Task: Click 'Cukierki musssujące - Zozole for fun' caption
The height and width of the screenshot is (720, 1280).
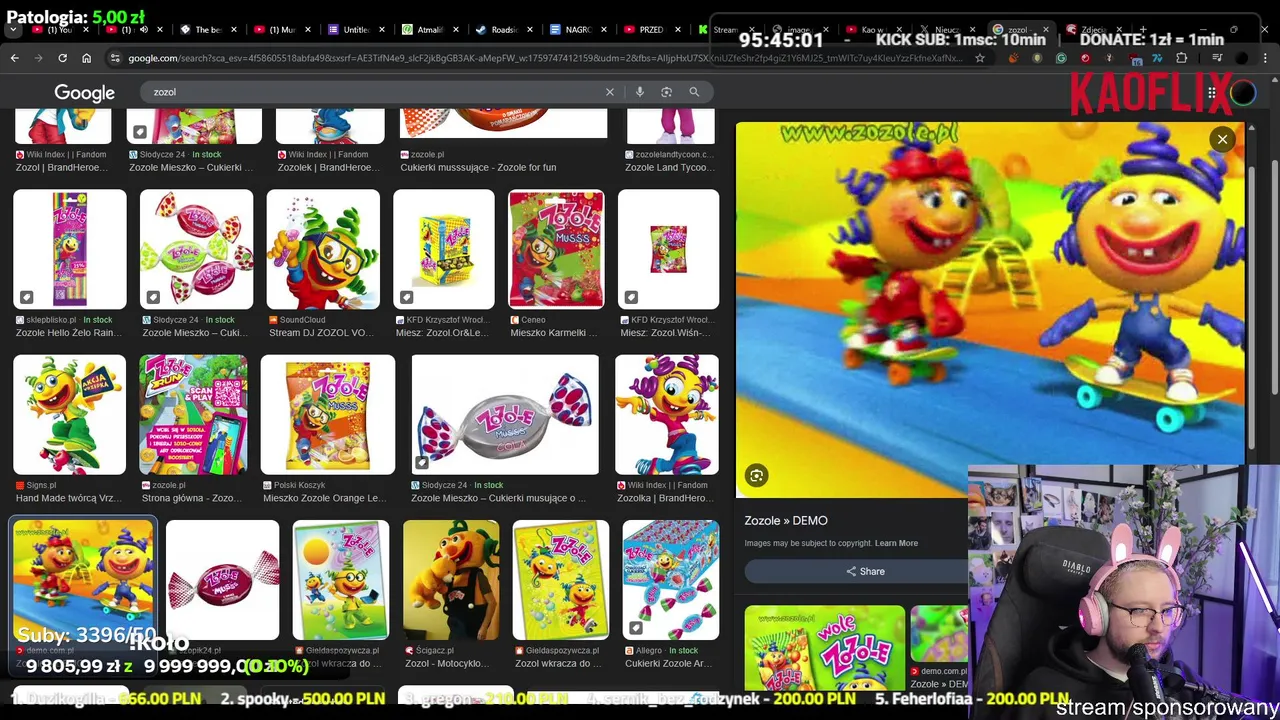Action: (x=478, y=167)
